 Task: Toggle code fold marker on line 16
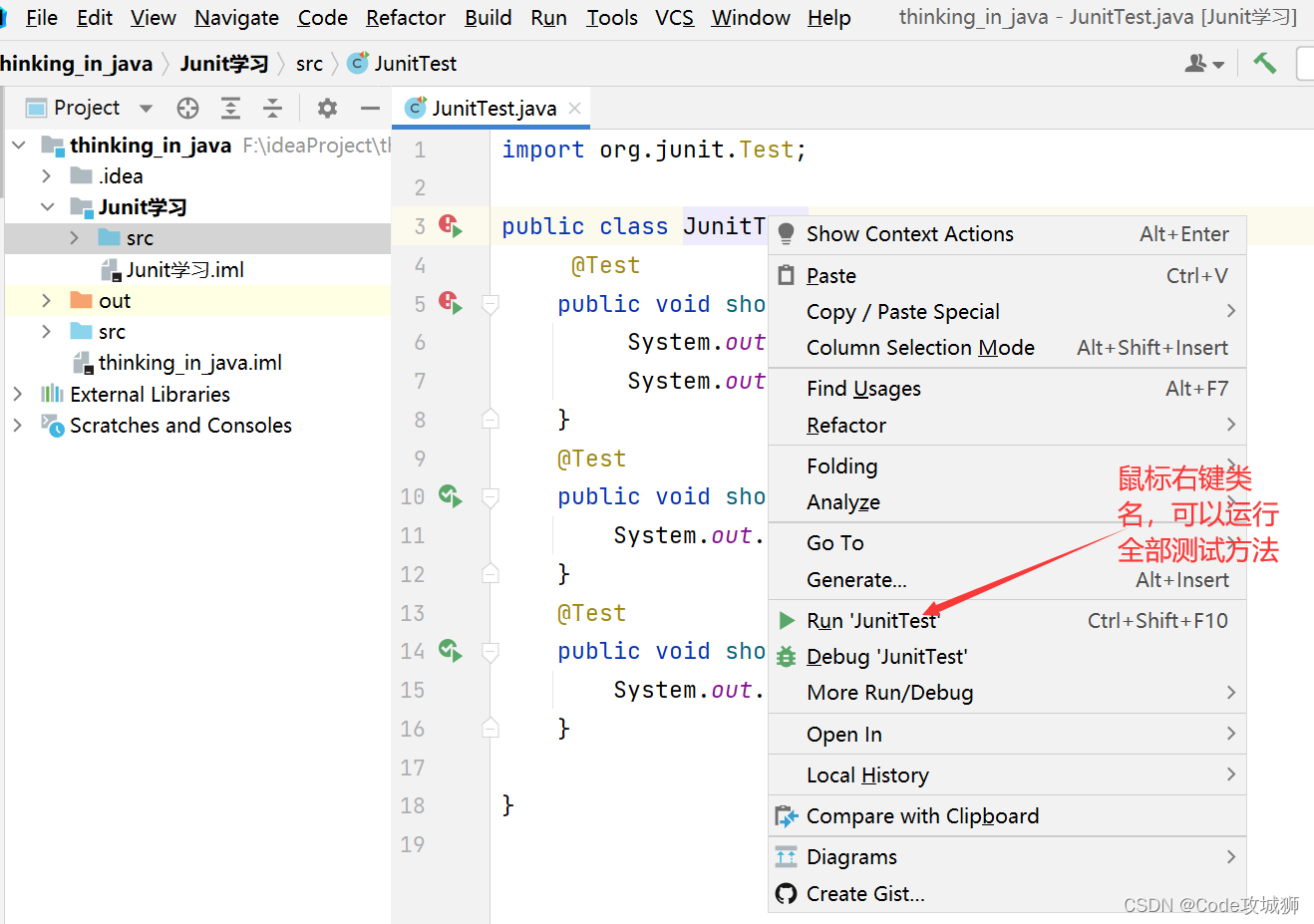click(x=491, y=729)
